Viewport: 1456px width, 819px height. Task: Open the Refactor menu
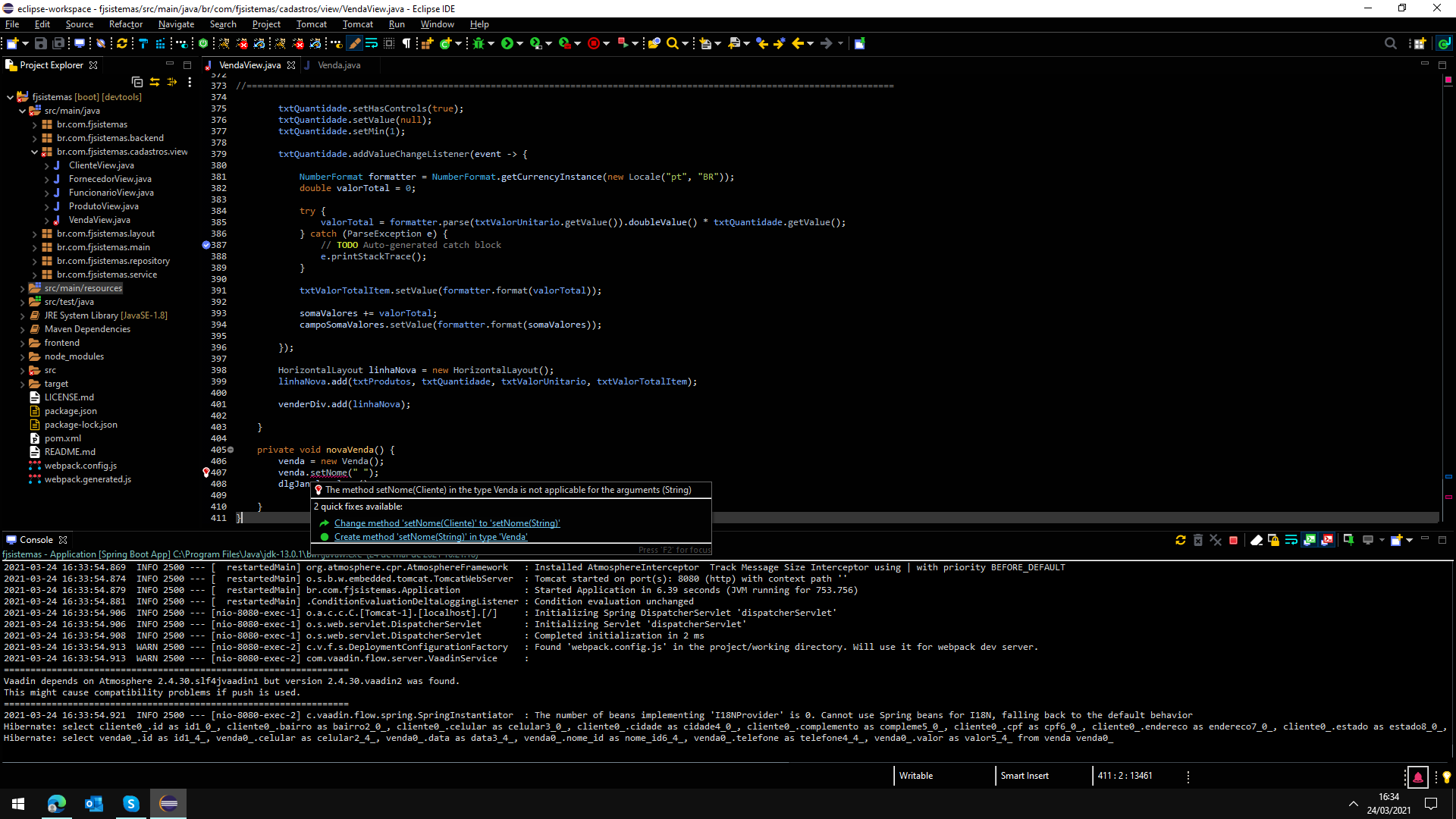(125, 24)
